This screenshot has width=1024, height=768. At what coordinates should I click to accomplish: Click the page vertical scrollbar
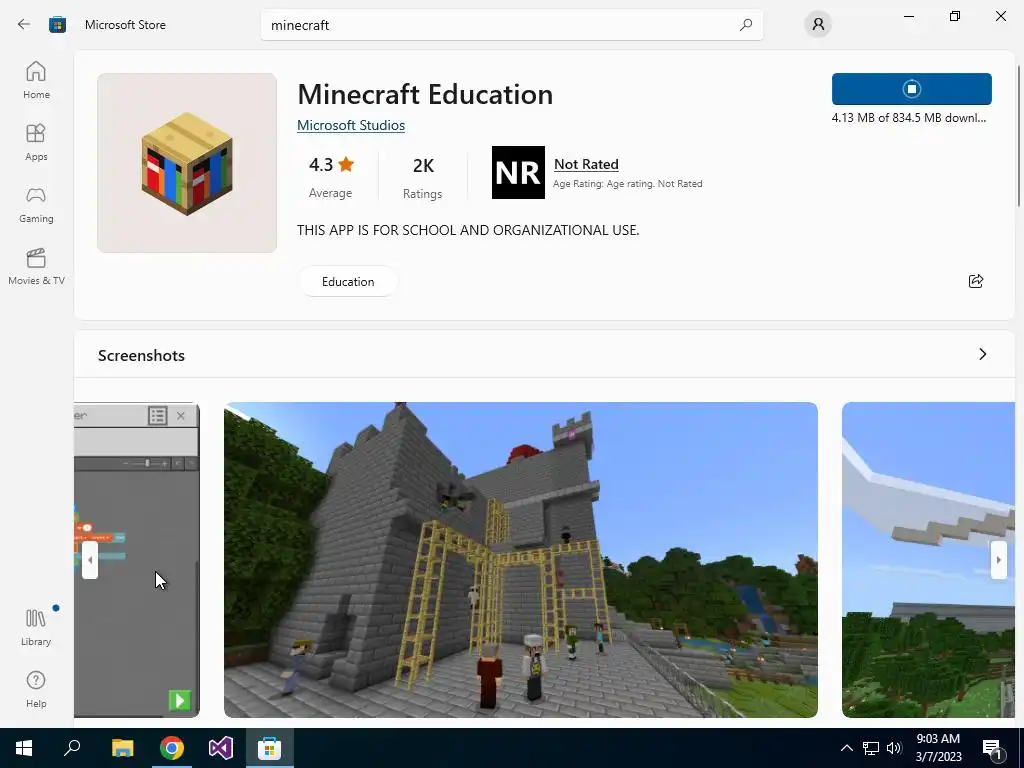click(1019, 136)
